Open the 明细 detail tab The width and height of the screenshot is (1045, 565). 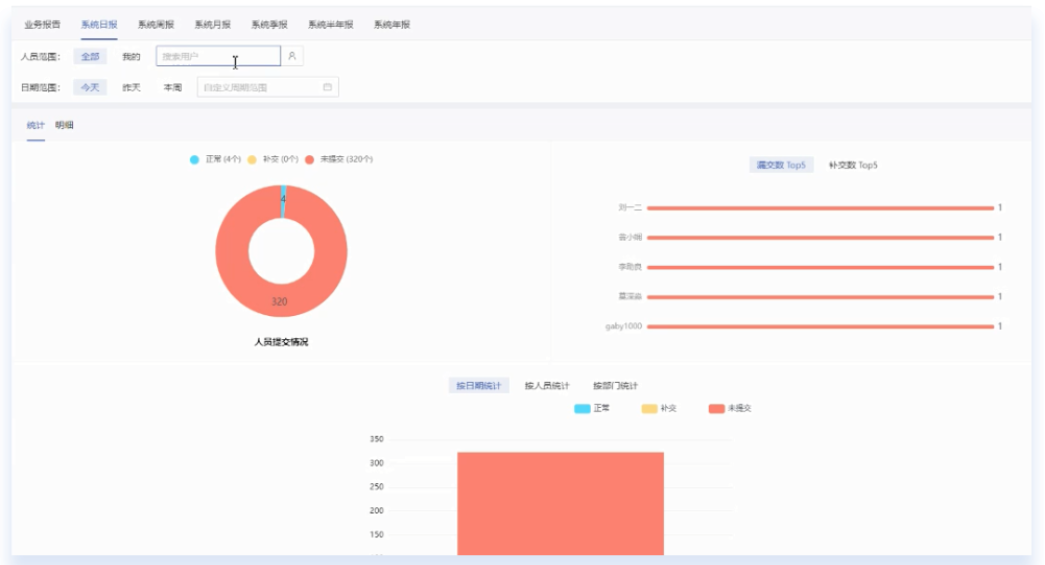point(64,125)
